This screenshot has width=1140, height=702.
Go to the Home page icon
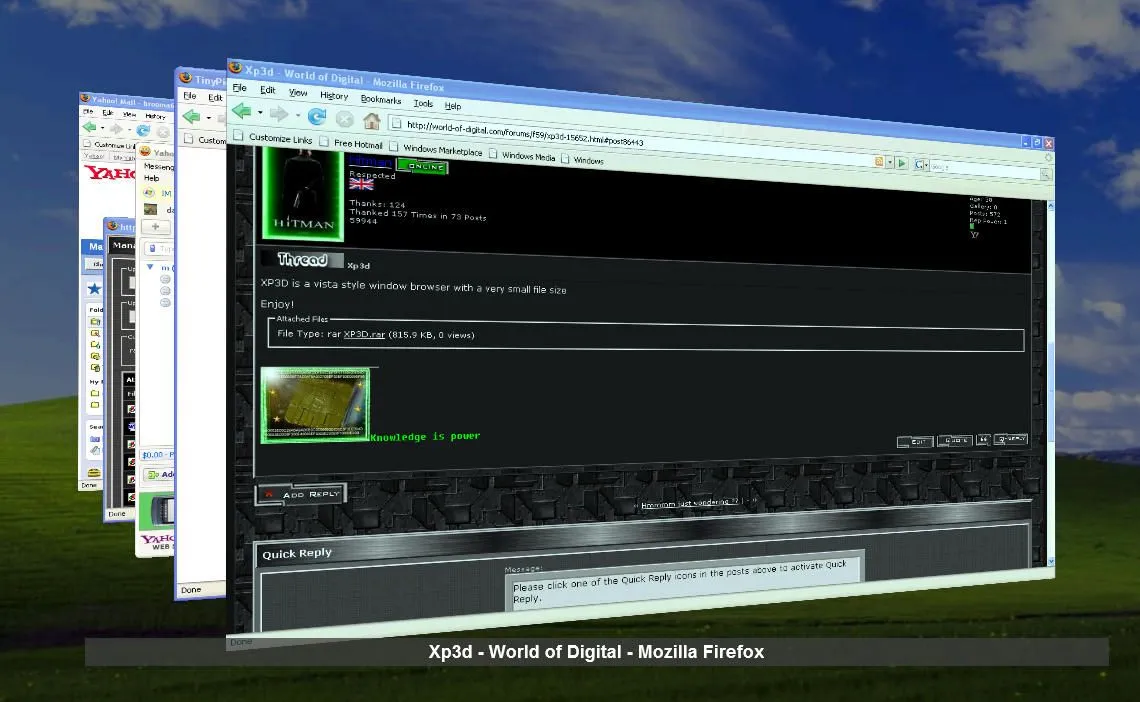click(x=371, y=121)
